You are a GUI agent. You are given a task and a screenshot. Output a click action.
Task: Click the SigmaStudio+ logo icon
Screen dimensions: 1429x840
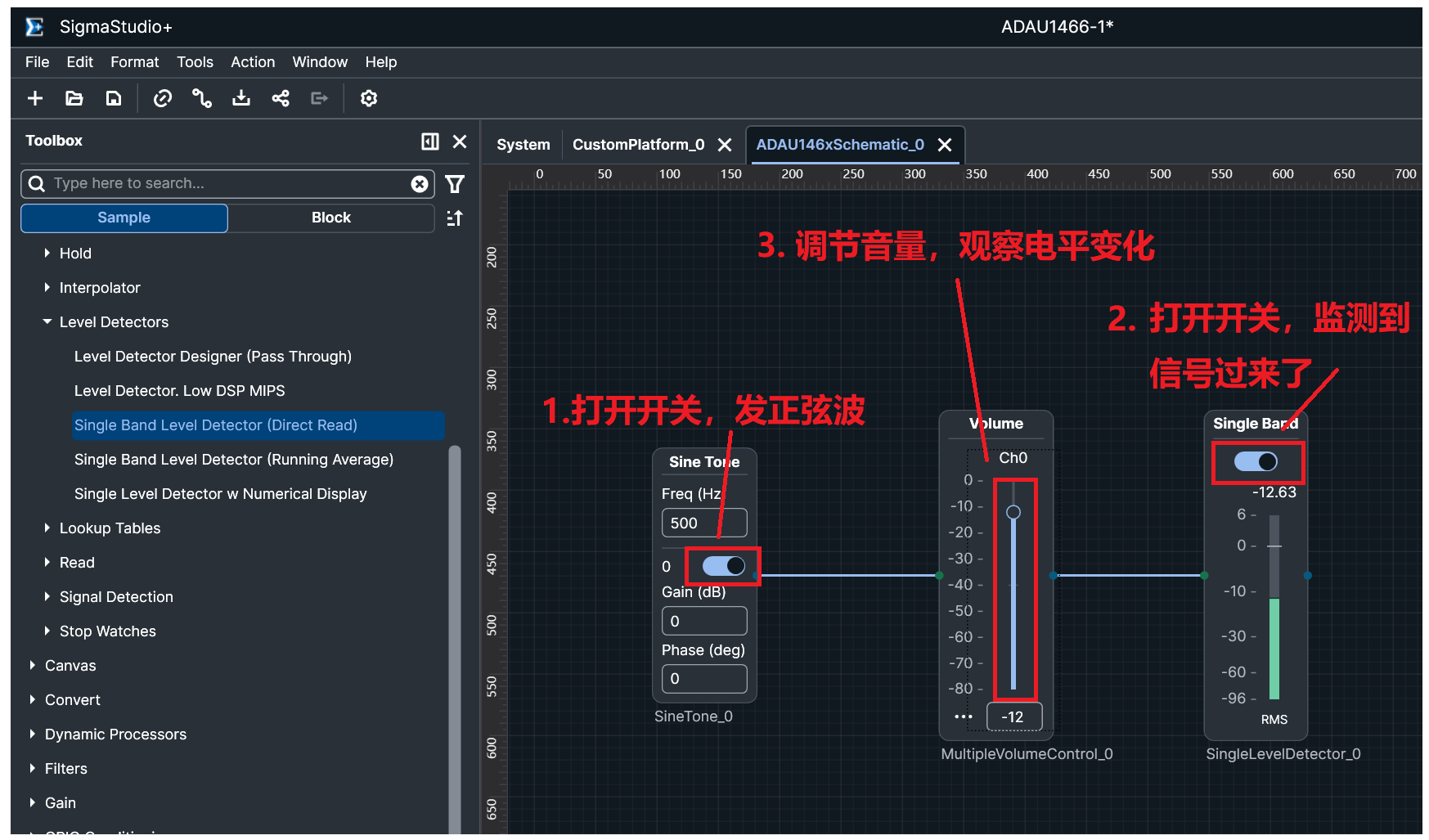point(34,27)
